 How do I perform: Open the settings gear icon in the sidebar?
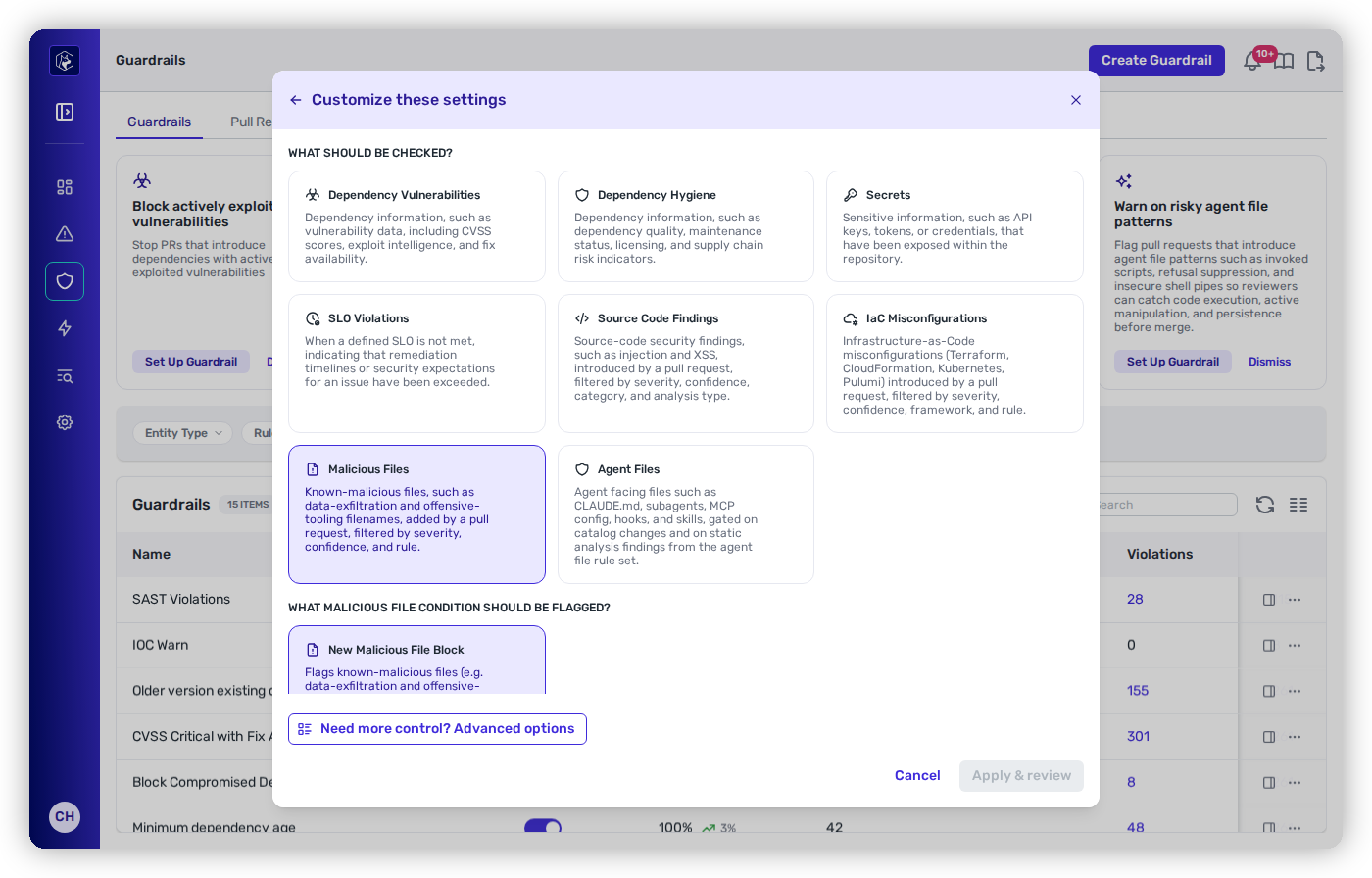tap(65, 422)
